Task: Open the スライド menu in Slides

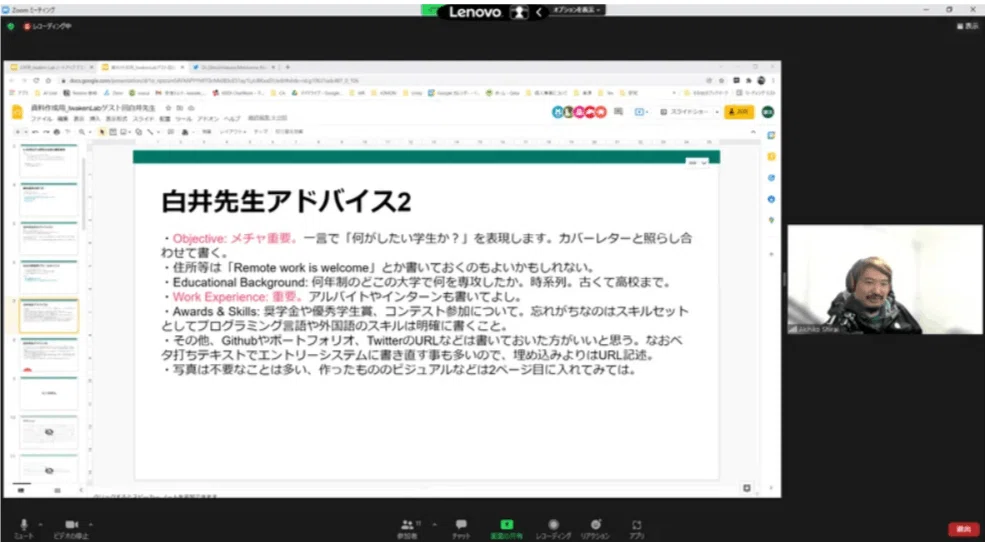Action: click(143, 119)
